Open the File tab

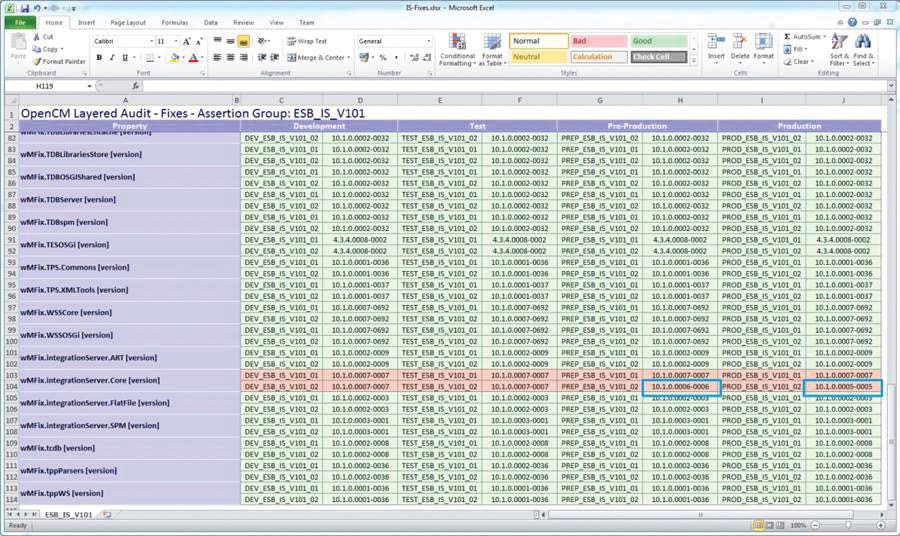(x=21, y=22)
